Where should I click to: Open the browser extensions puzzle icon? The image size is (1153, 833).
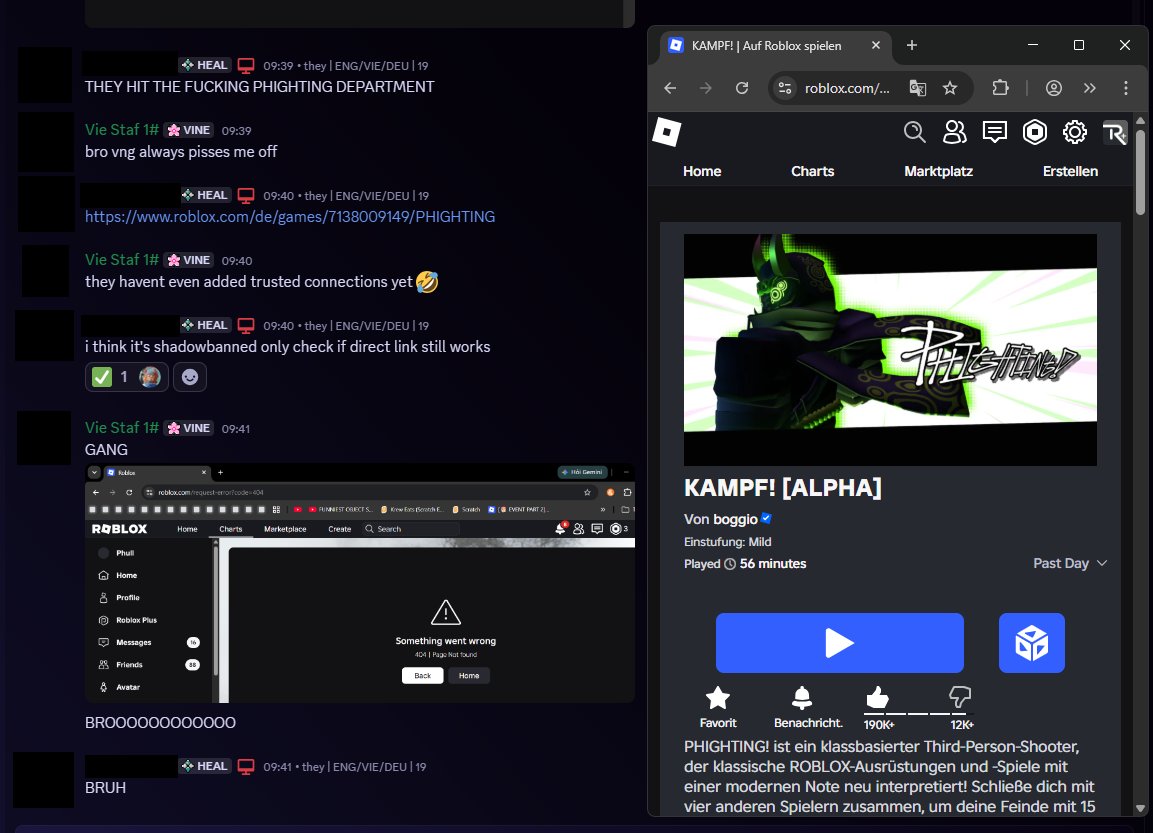(1000, 88)
